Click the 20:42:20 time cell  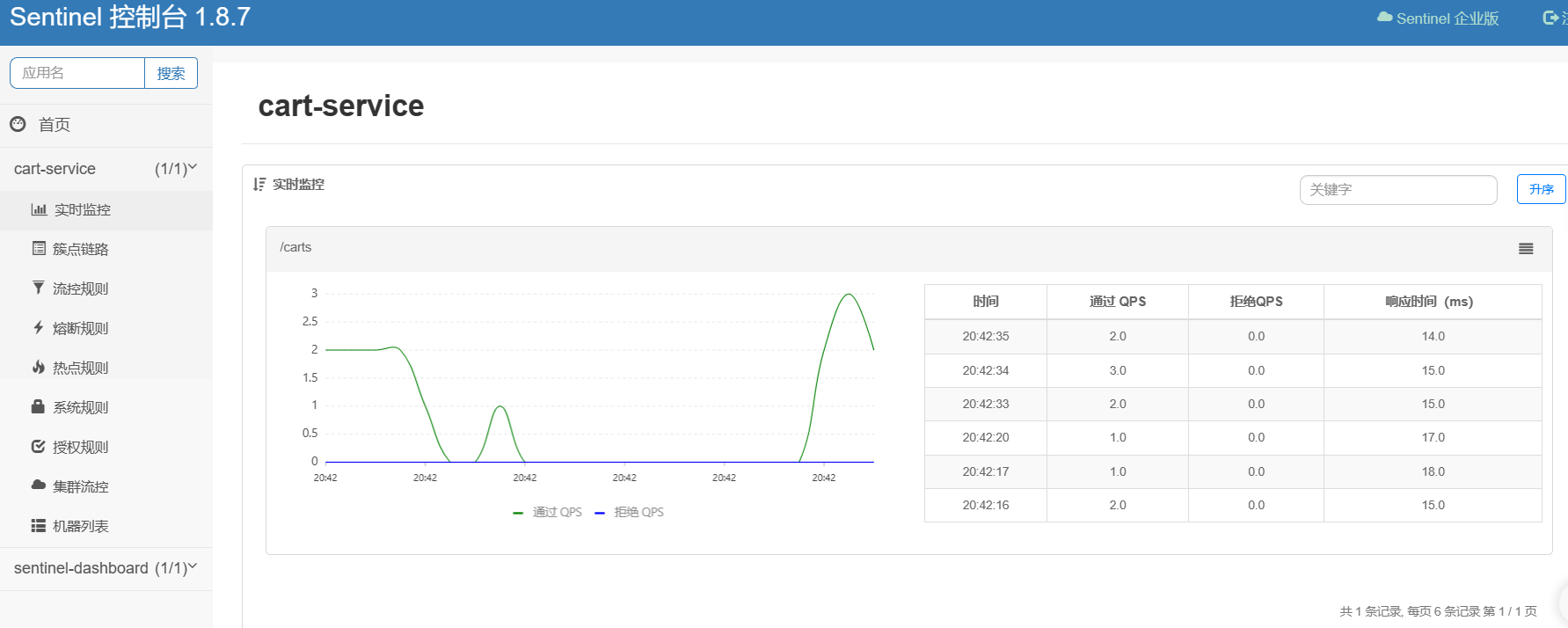pos(986,437)
